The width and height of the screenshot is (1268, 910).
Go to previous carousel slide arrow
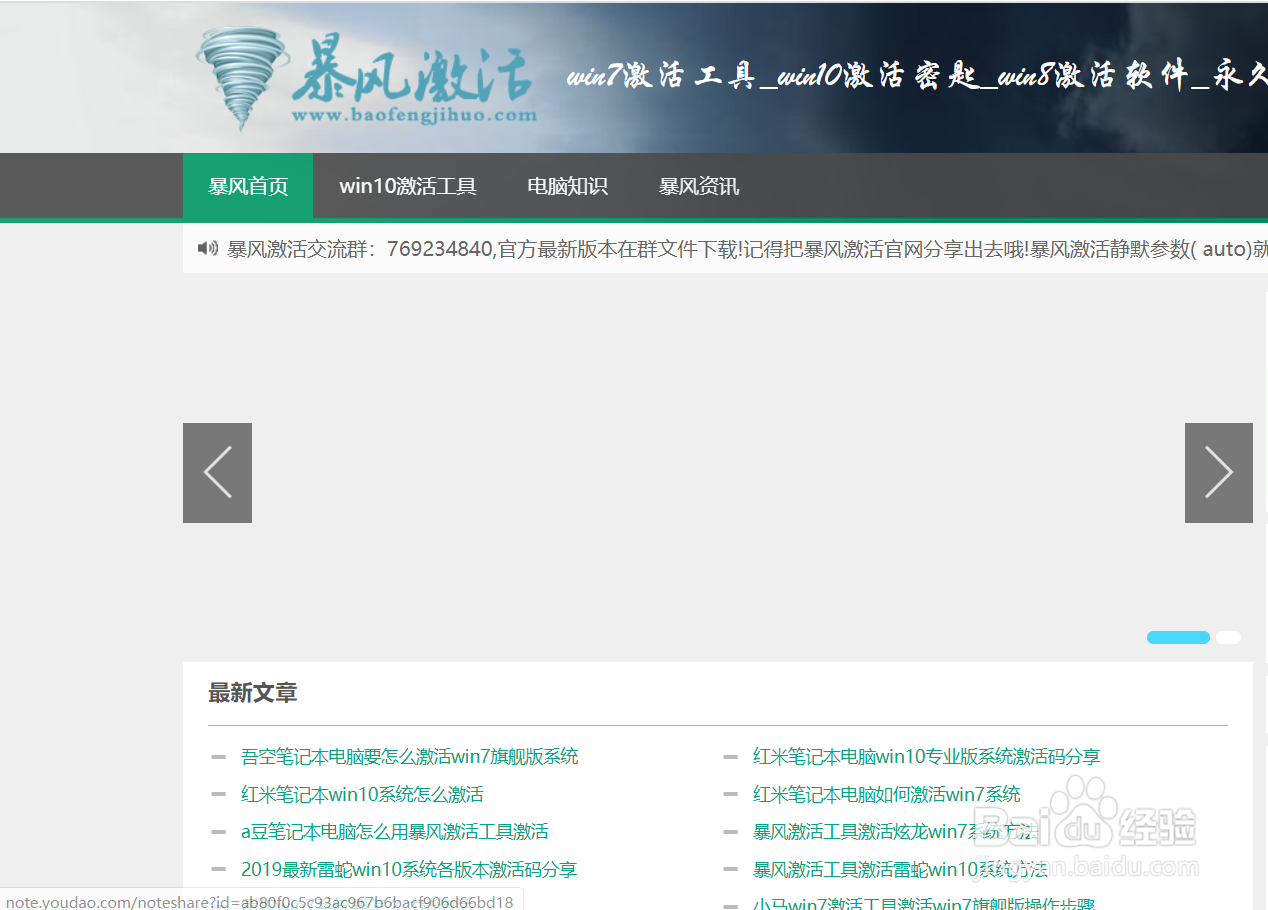(217, 473)
